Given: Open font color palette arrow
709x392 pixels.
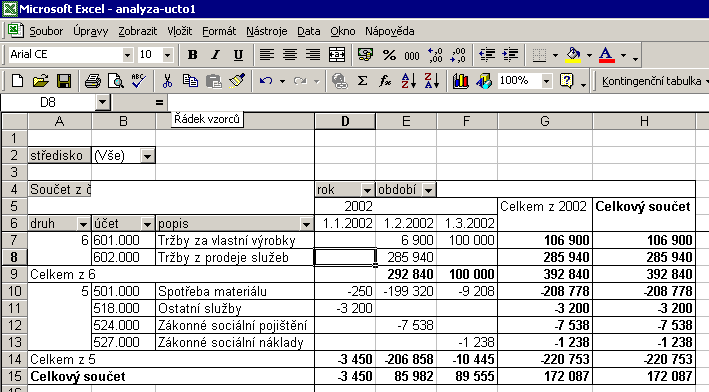Looking at the screenshot, I should coord(624,56).
